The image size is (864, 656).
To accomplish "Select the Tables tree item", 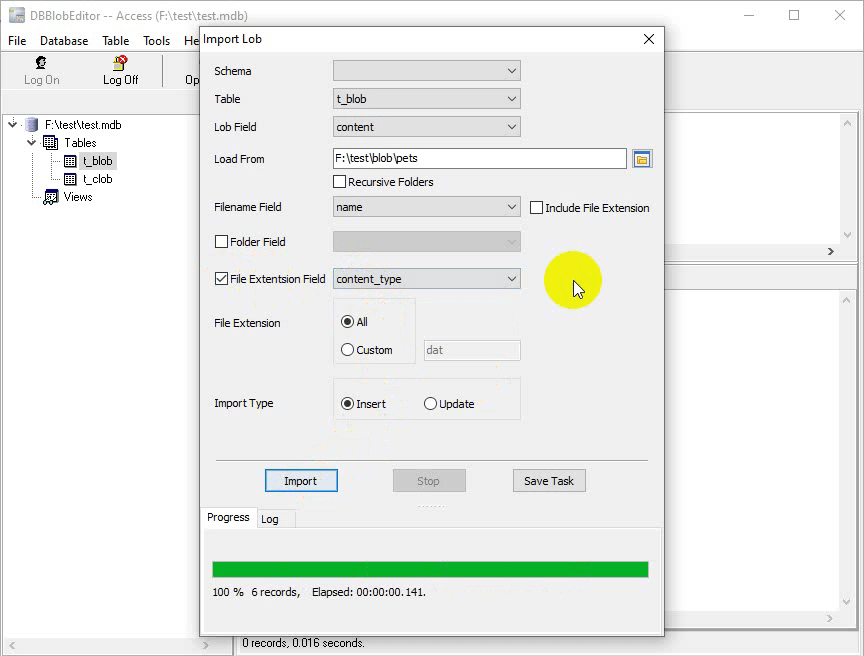I will pyautogui.click(x=80, y=143).
